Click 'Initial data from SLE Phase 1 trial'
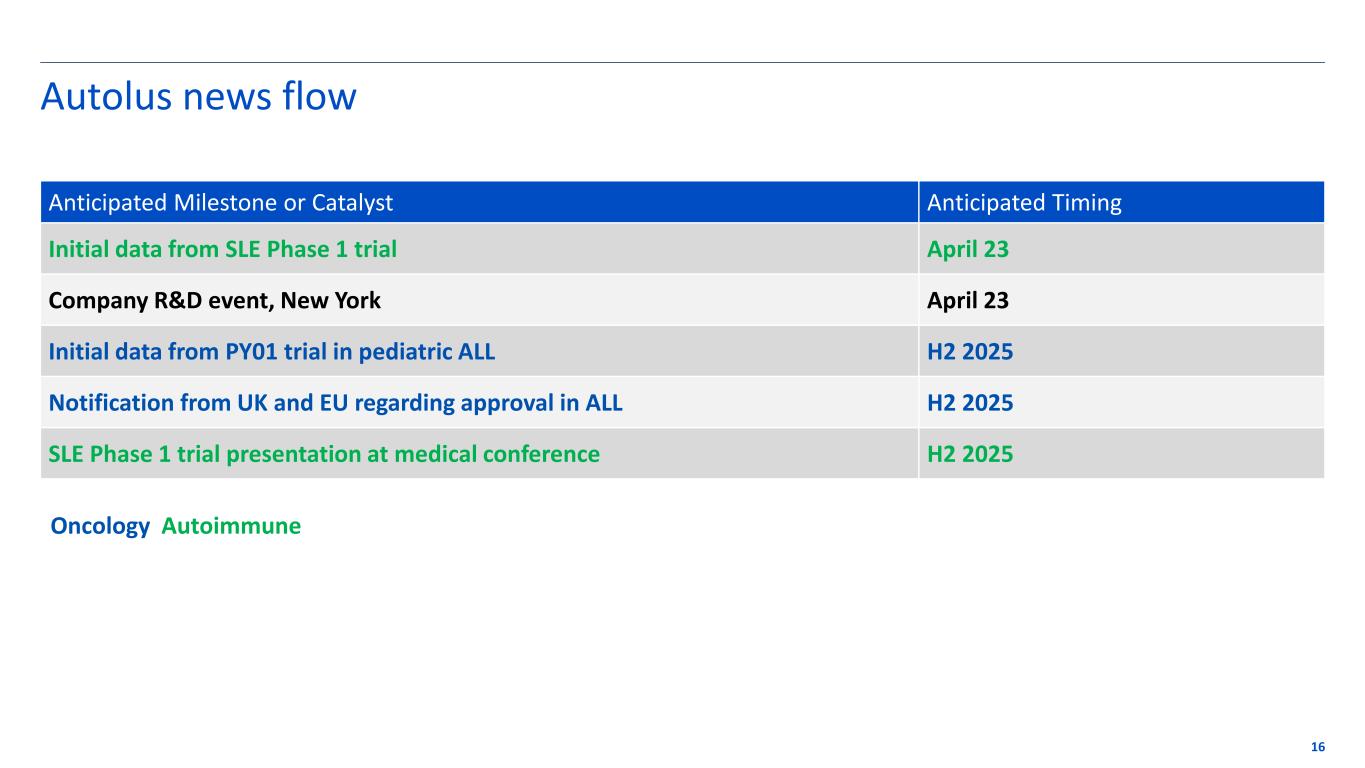The height and width of the screenshot is (768, 1365). click(222, 250)
